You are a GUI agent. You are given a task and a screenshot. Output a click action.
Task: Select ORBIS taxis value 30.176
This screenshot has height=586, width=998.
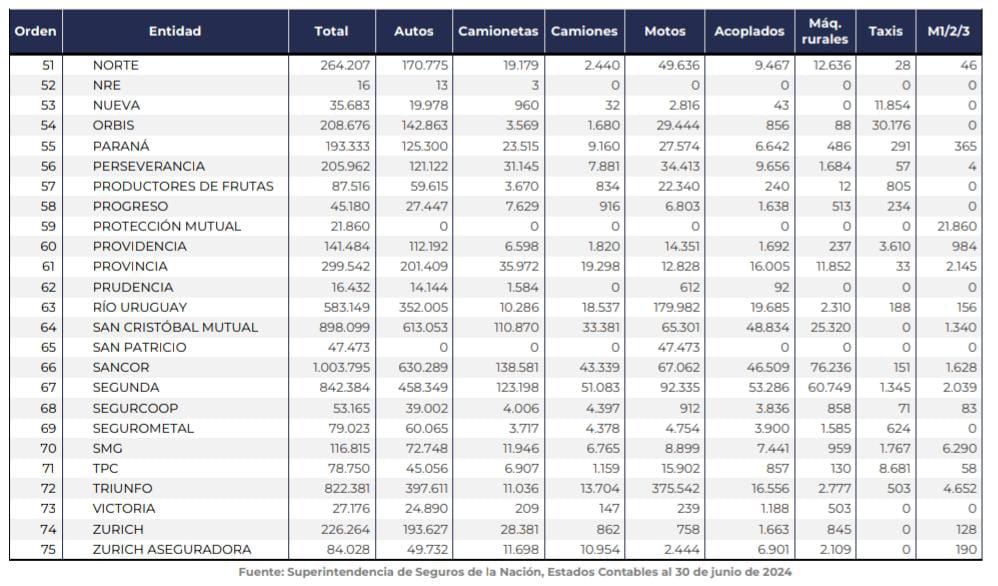(x=883, y=125)
